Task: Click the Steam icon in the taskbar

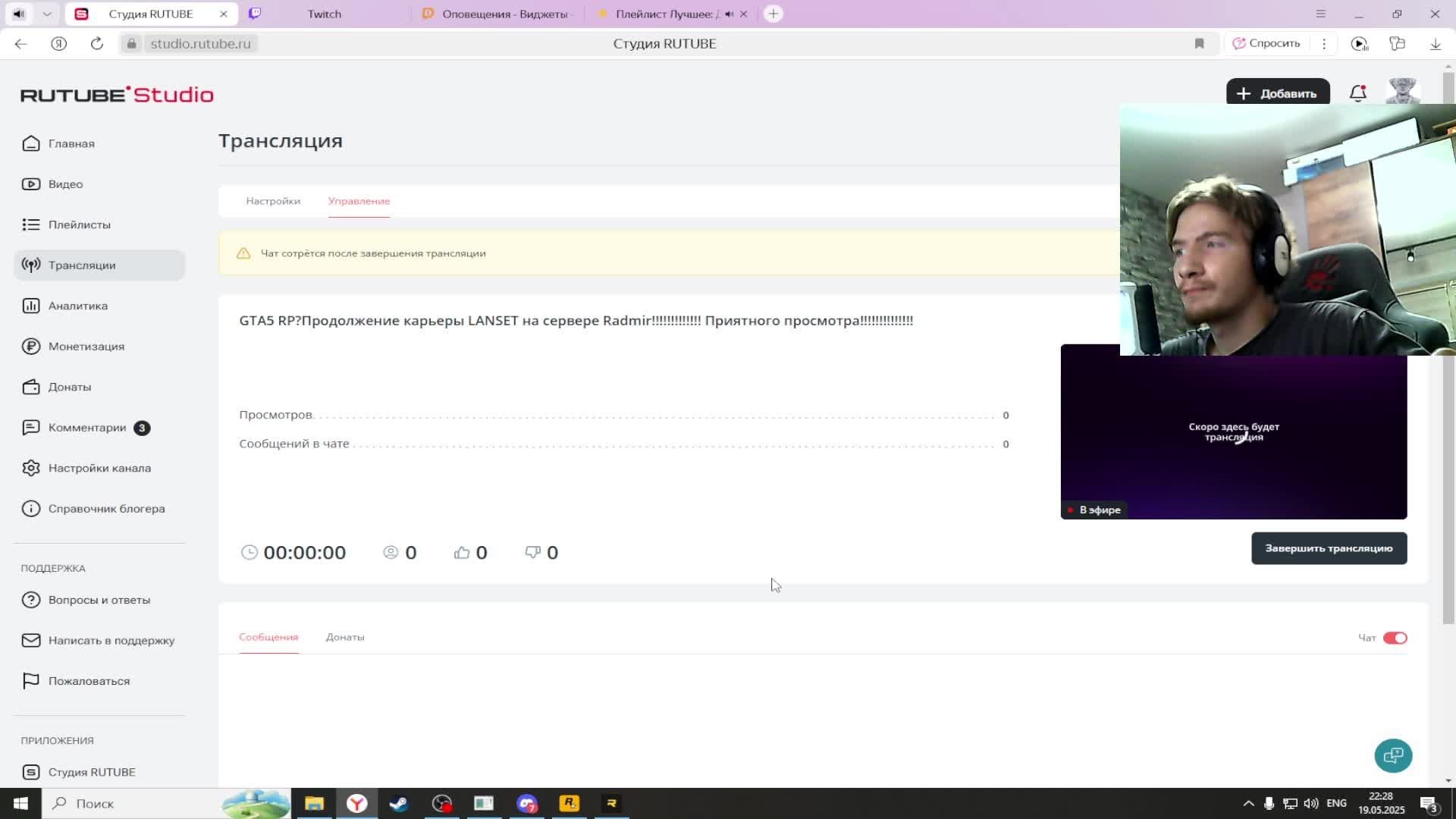Action: (x=399, y=803)
